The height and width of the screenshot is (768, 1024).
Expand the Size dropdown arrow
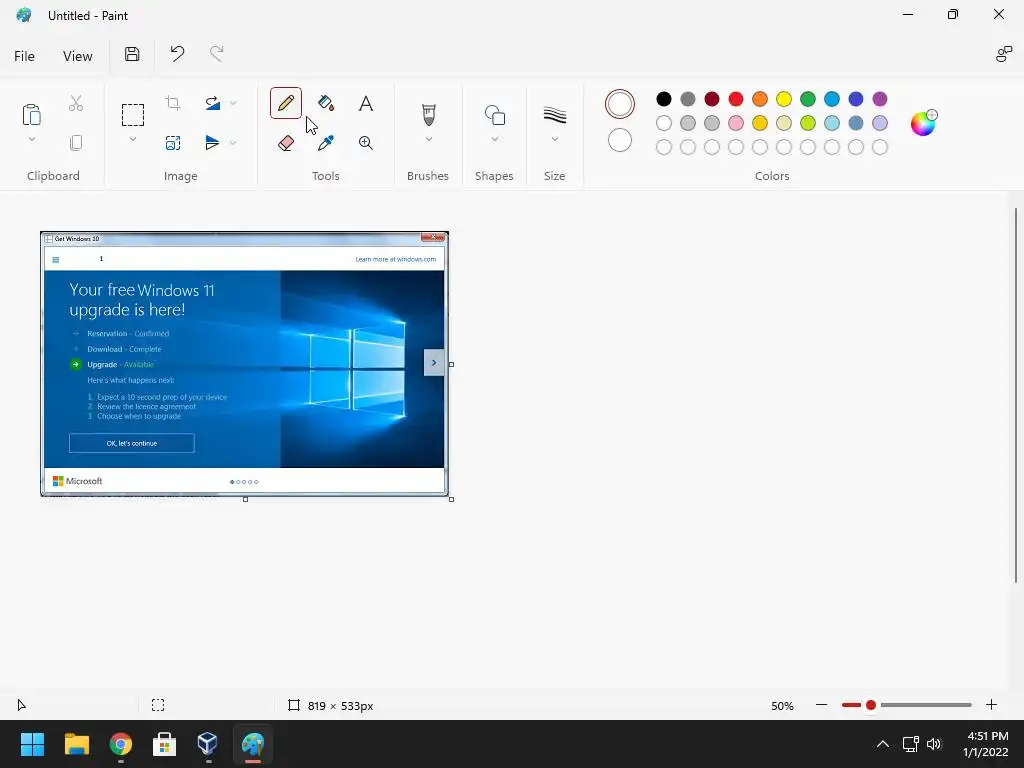point(554,139)
